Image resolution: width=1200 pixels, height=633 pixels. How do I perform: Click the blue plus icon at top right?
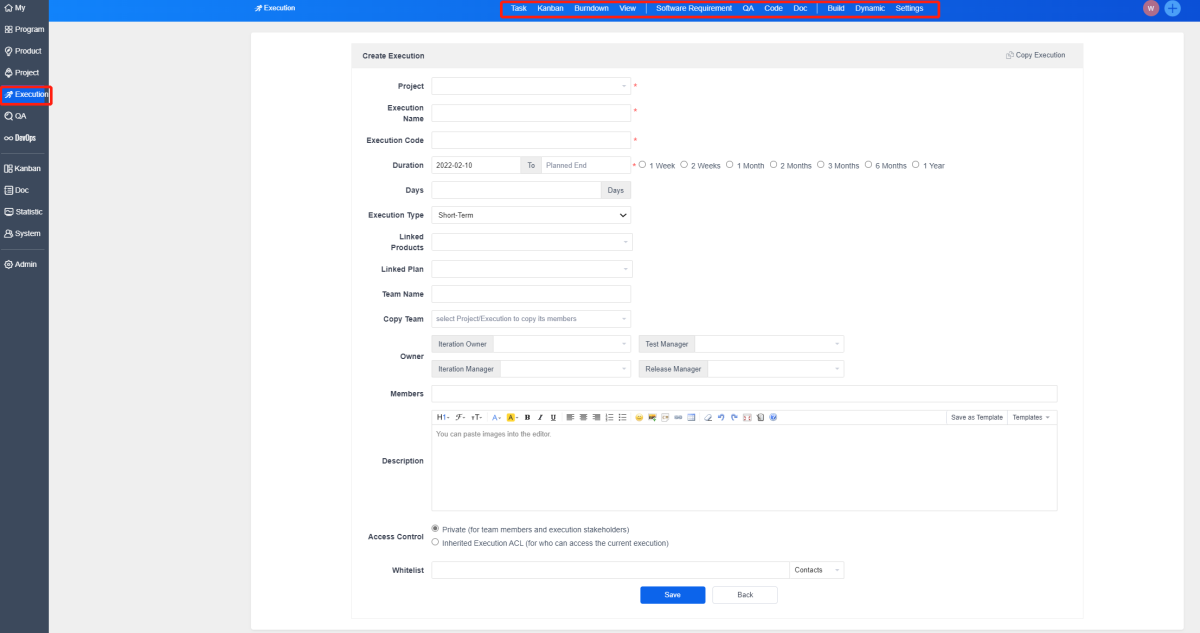click(x=1172, y=8)
